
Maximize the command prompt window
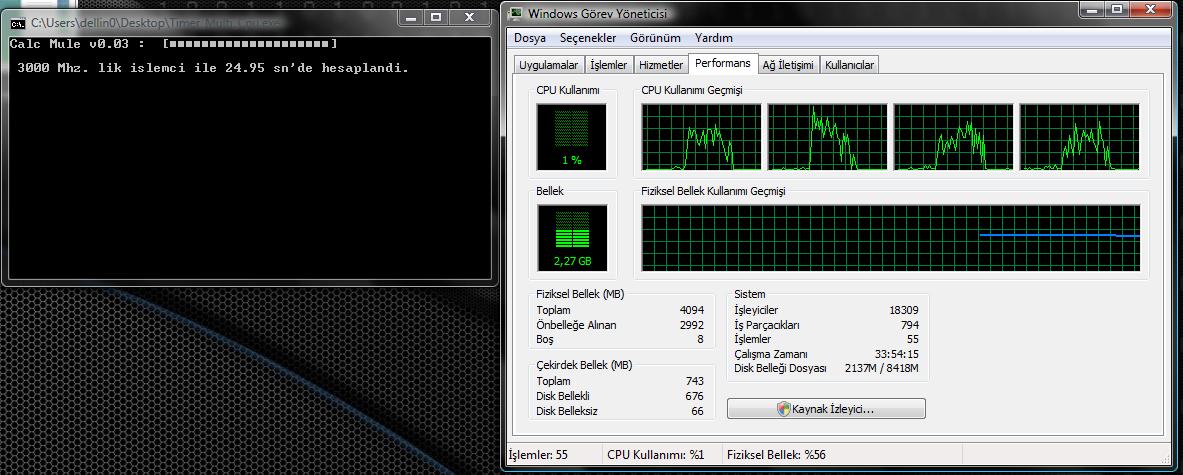[435, 16]
